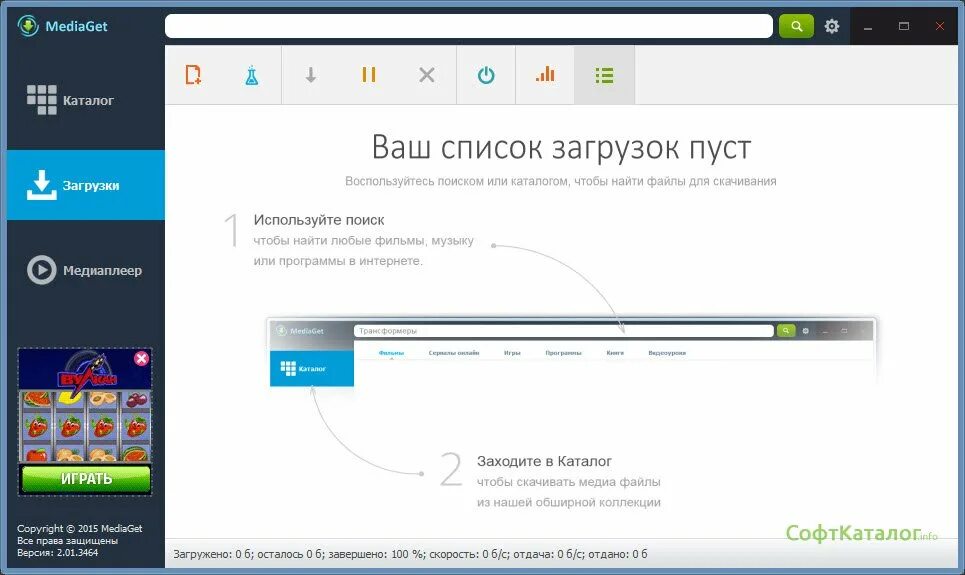Open the flask test icon in toolbar
This screenshot has width=965, height=575.
(x=252, y=75)
